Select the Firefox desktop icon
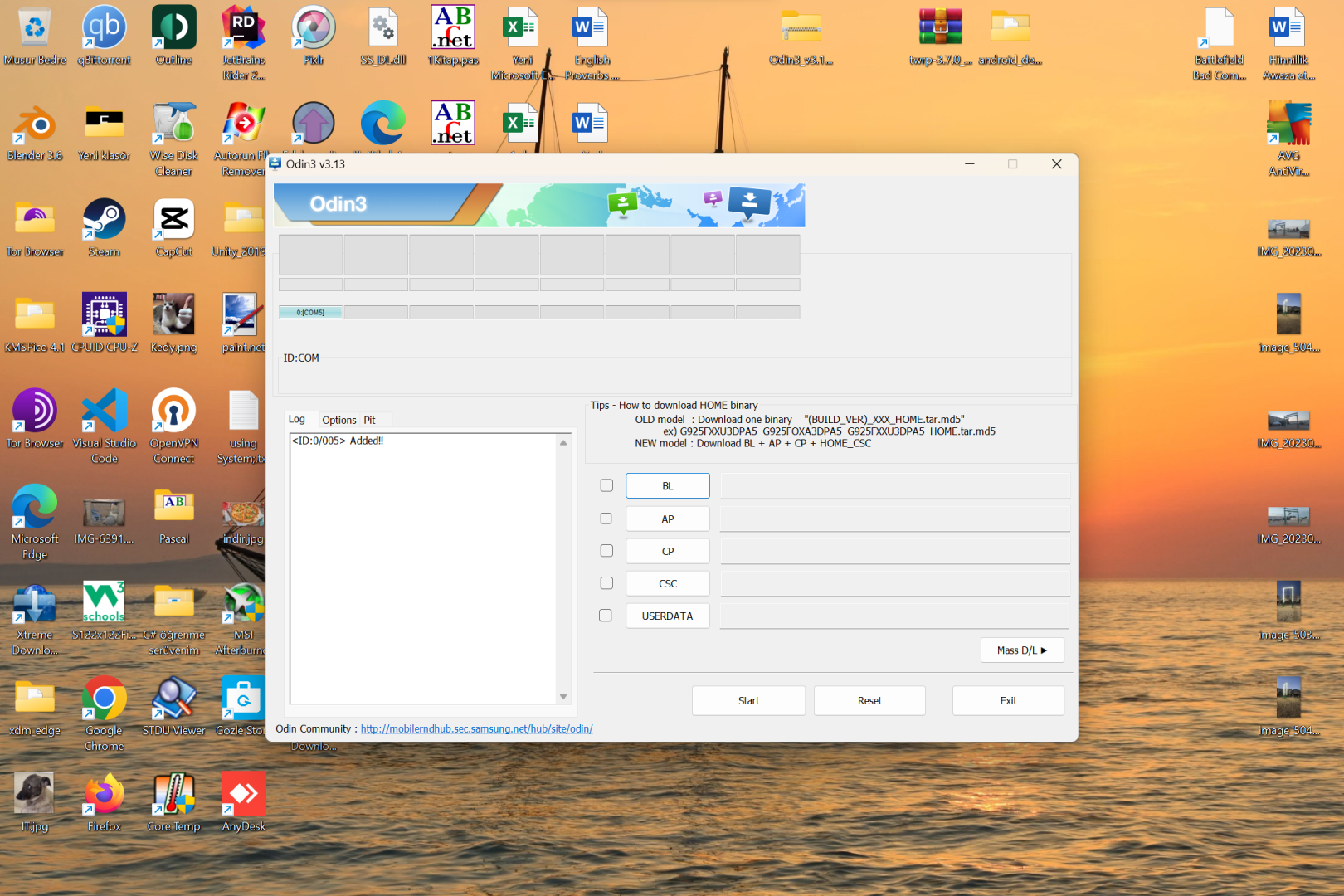This screenshot has height=896, width=1344. coord(105,802)
